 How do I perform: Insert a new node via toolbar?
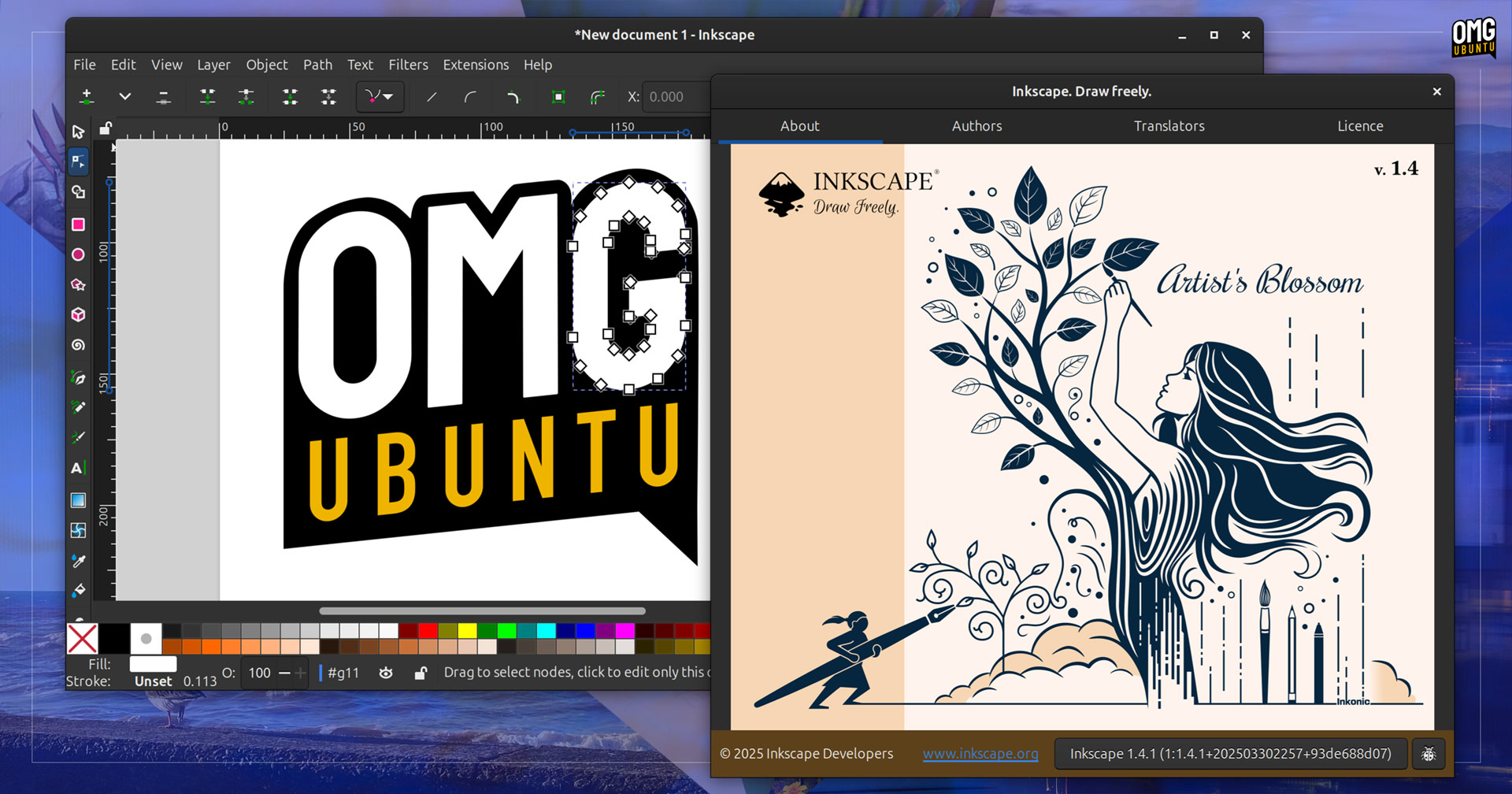click(x=87, y=96)
